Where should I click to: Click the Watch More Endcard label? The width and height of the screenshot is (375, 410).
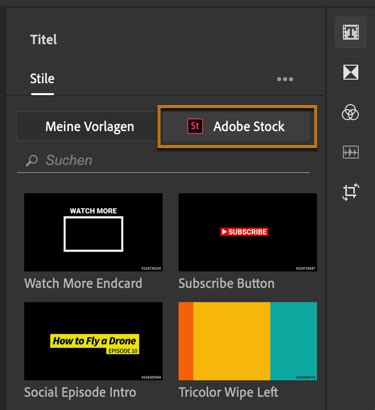[x=83, y=283]
